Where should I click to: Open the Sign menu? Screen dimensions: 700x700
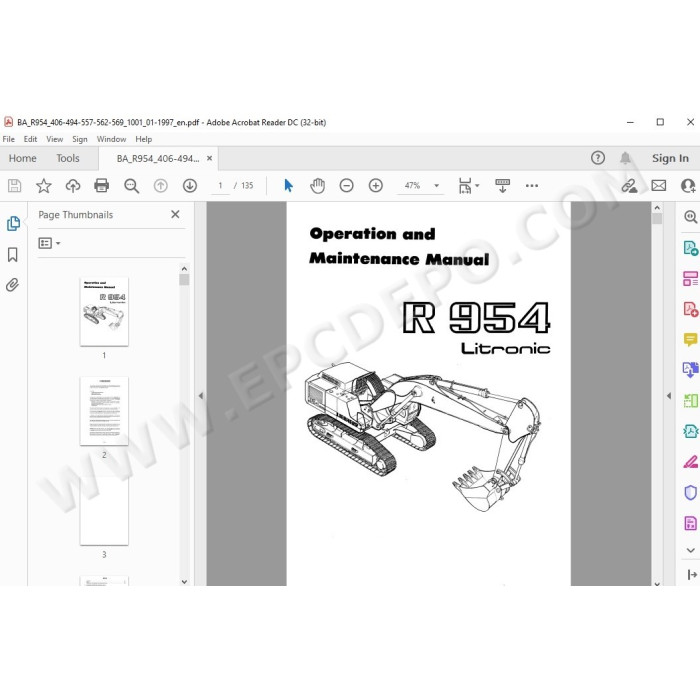[x=80, y=139]
